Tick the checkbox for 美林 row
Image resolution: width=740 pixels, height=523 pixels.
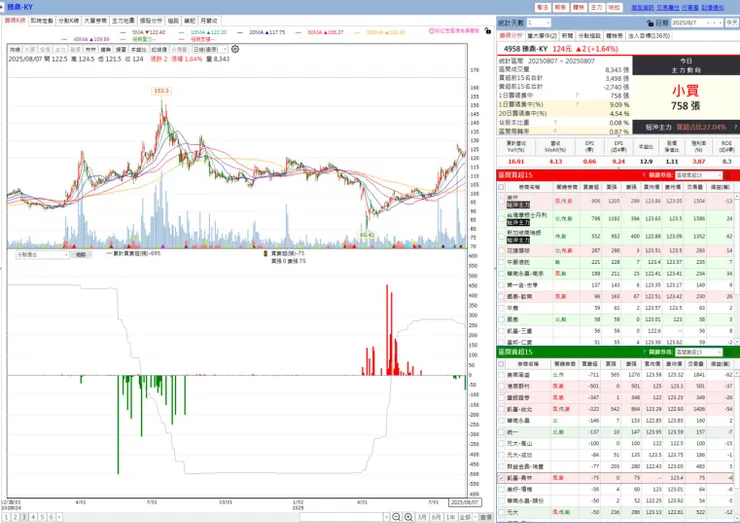(501, 202)
